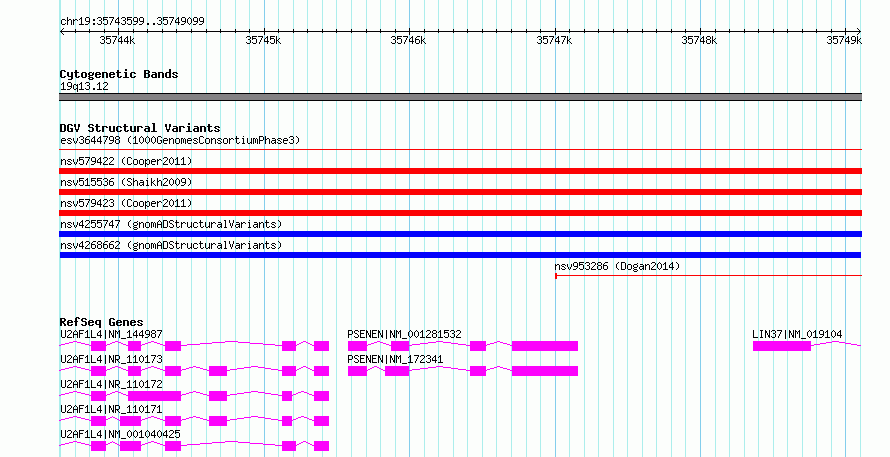890x457 pixels.
Task: Click the 19q13.12 band label
Action: 84,86
